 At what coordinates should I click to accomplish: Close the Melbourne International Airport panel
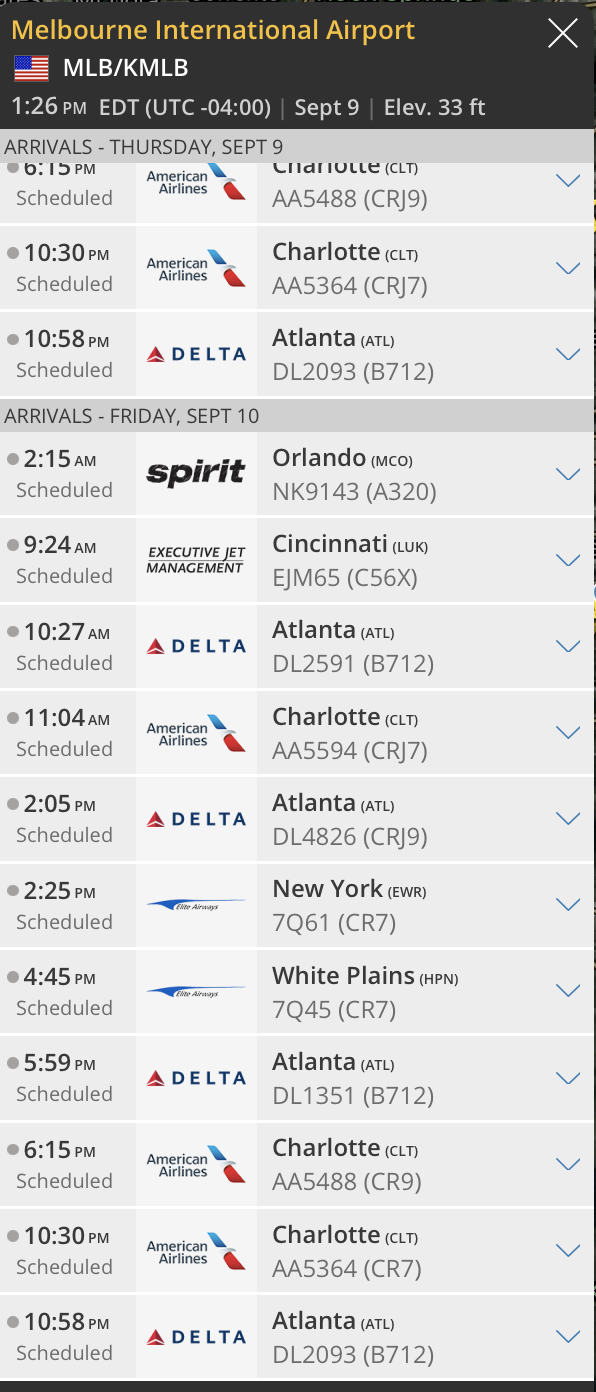tap(563, 35)
